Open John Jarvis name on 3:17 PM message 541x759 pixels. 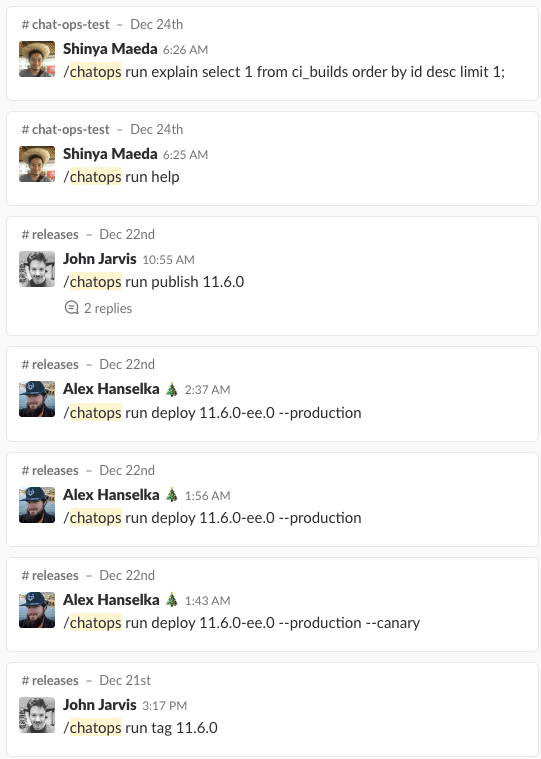coord(100,705)
